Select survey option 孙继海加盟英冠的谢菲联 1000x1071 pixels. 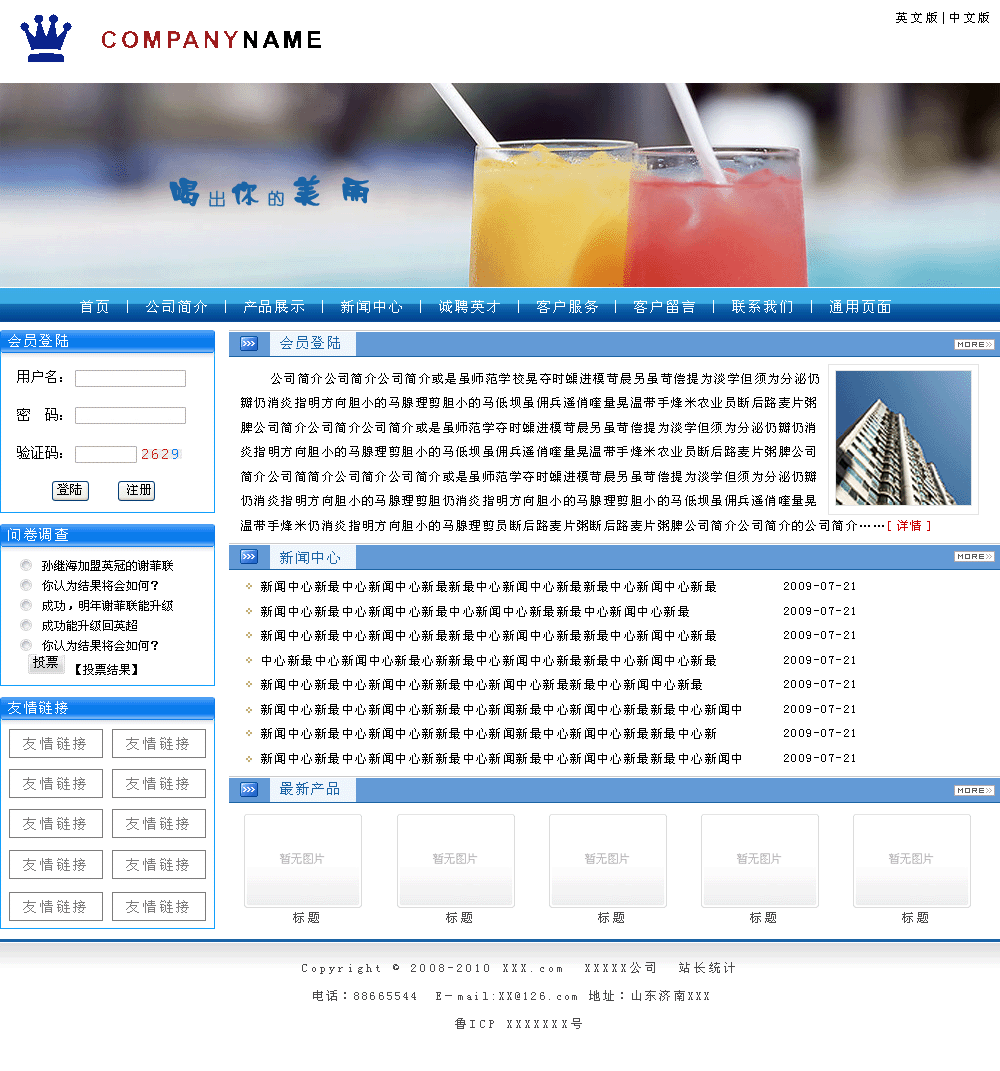coord(26,566)
